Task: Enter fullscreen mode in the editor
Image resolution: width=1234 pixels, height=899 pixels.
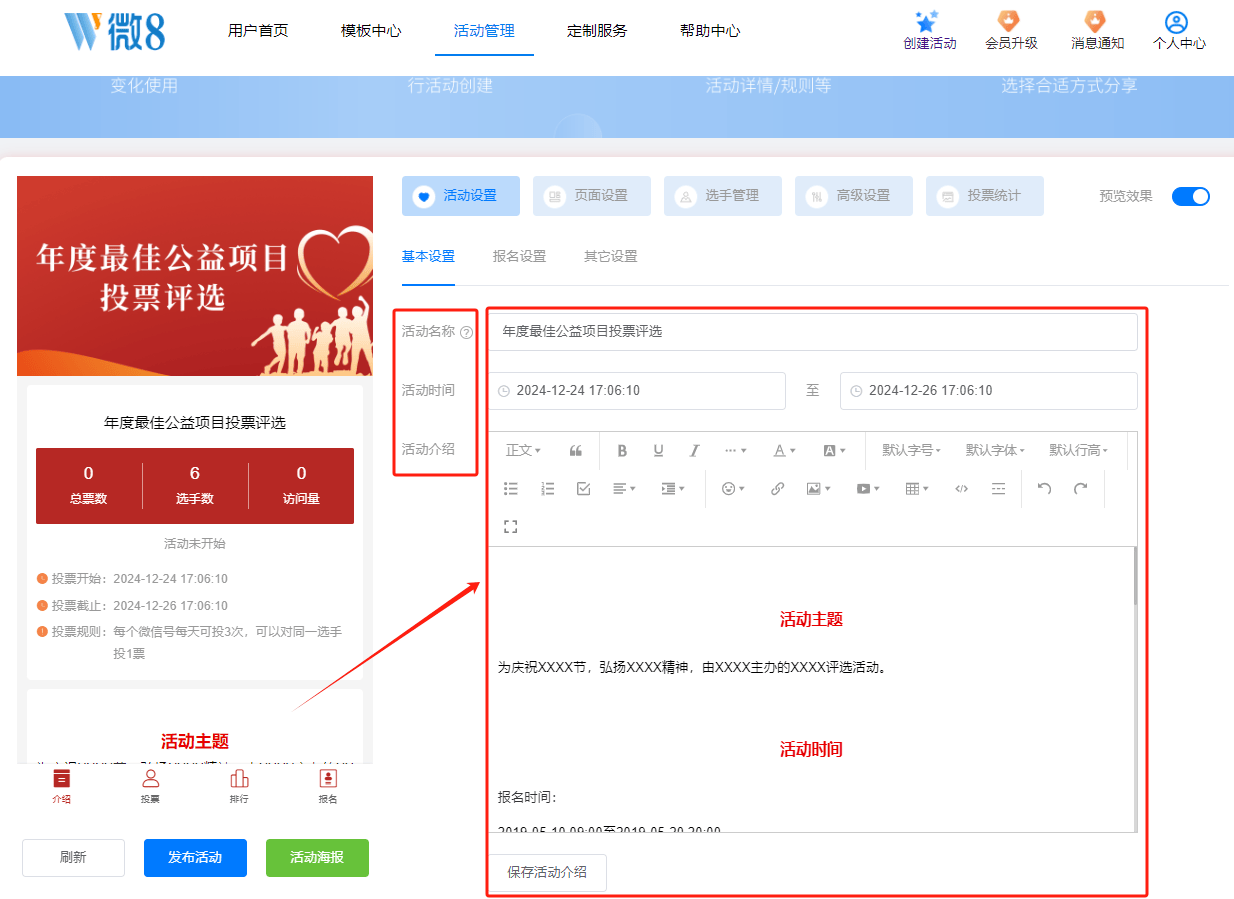Action: click(511, 527)
